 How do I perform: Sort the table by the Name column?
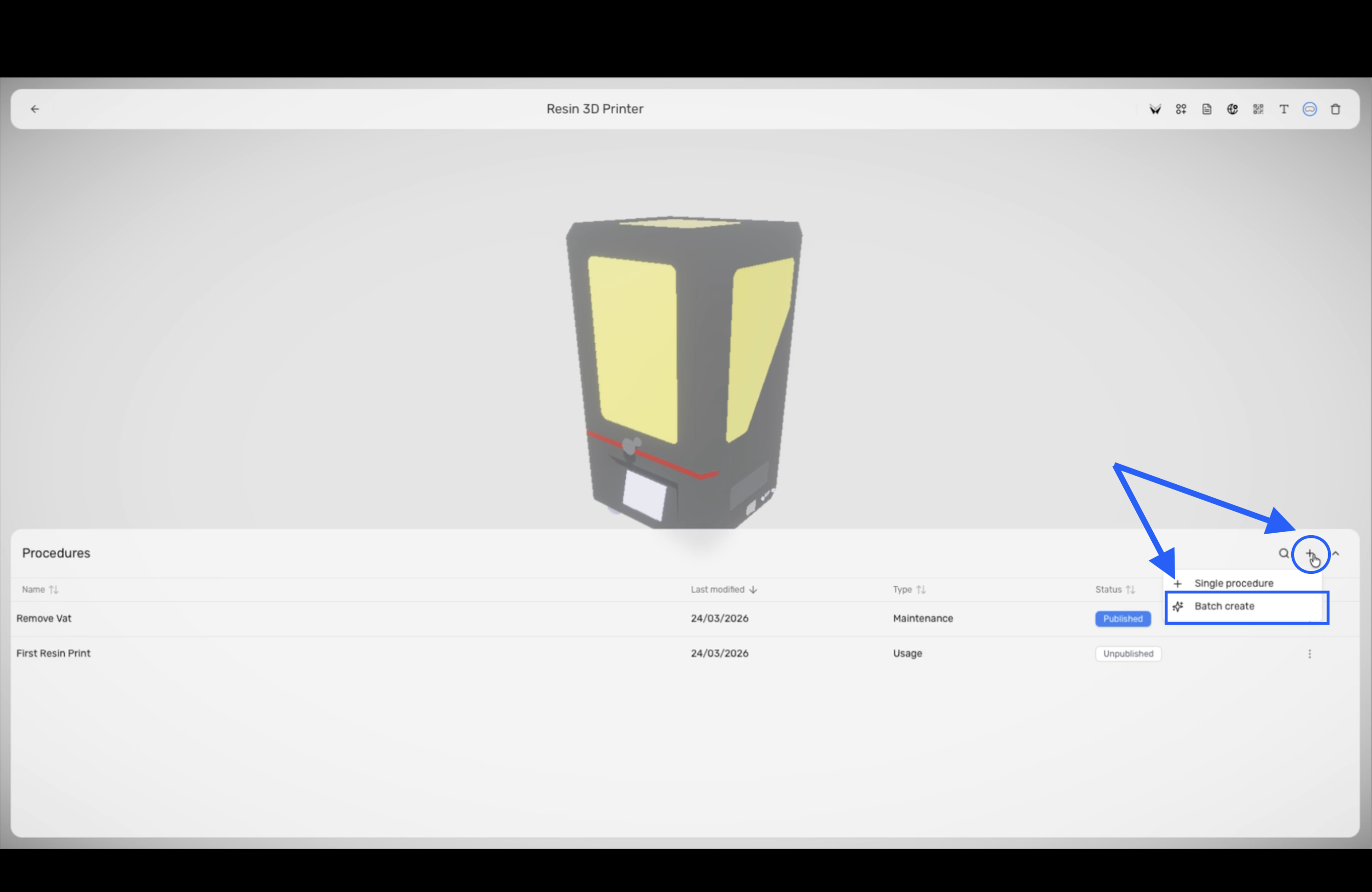[x=40, y=590]
